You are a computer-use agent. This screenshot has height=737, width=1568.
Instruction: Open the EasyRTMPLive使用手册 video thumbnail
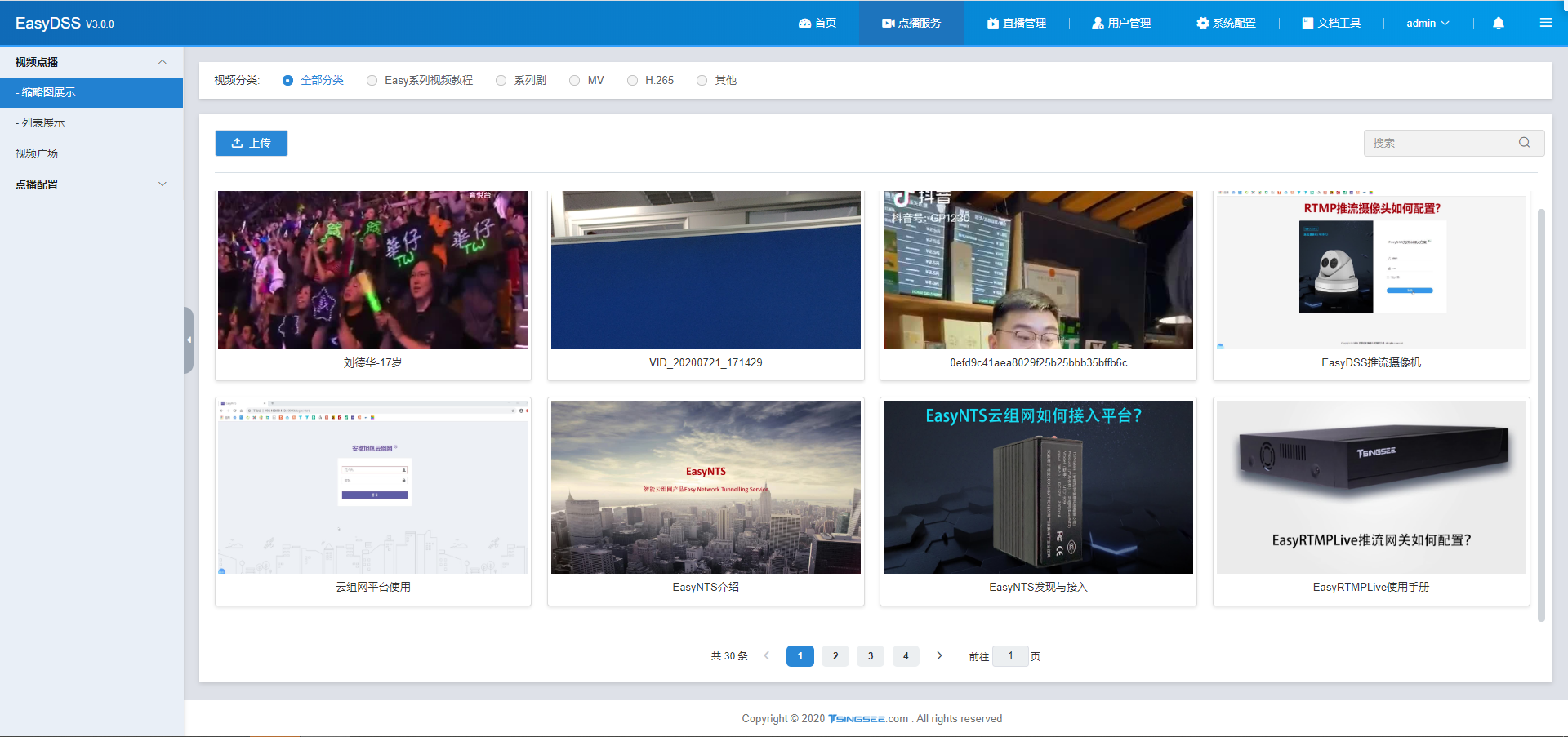(1371, 487)
